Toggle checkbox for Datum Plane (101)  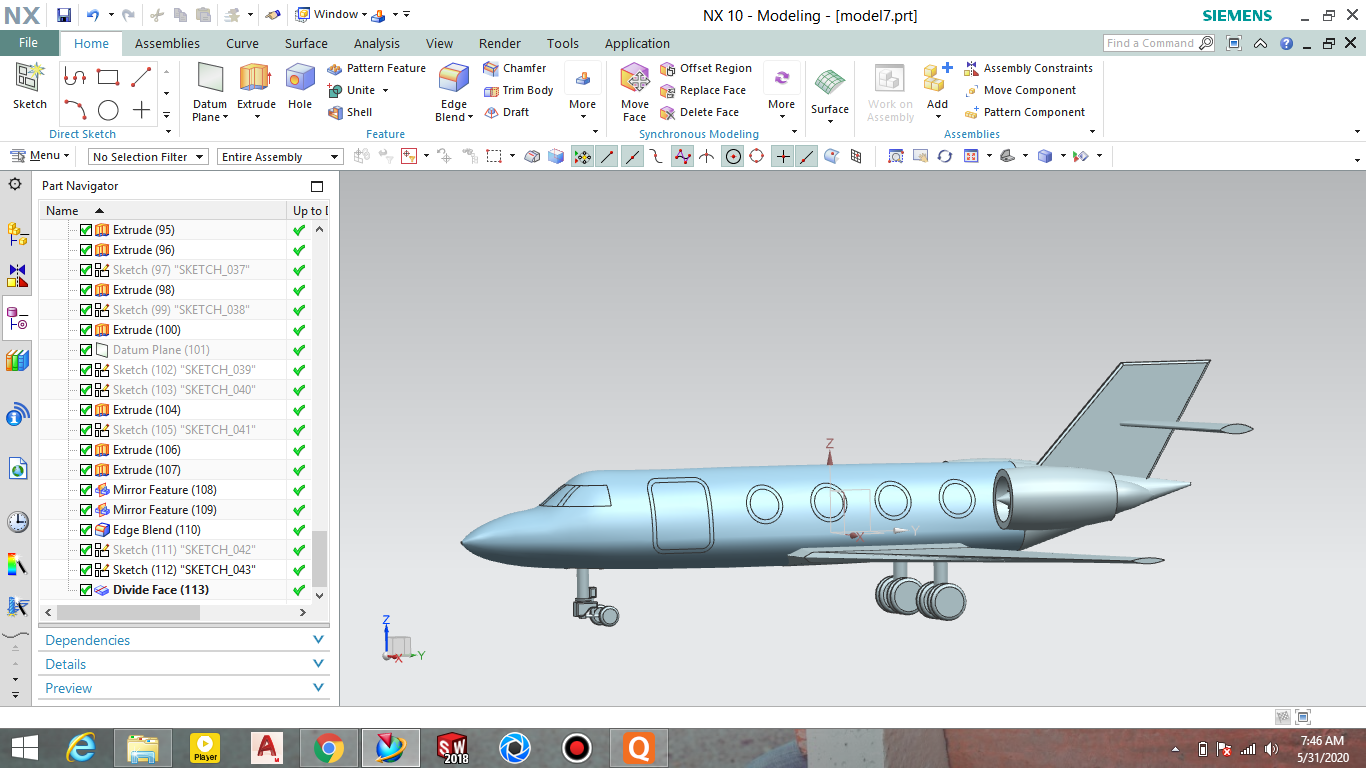pos(85,350)
